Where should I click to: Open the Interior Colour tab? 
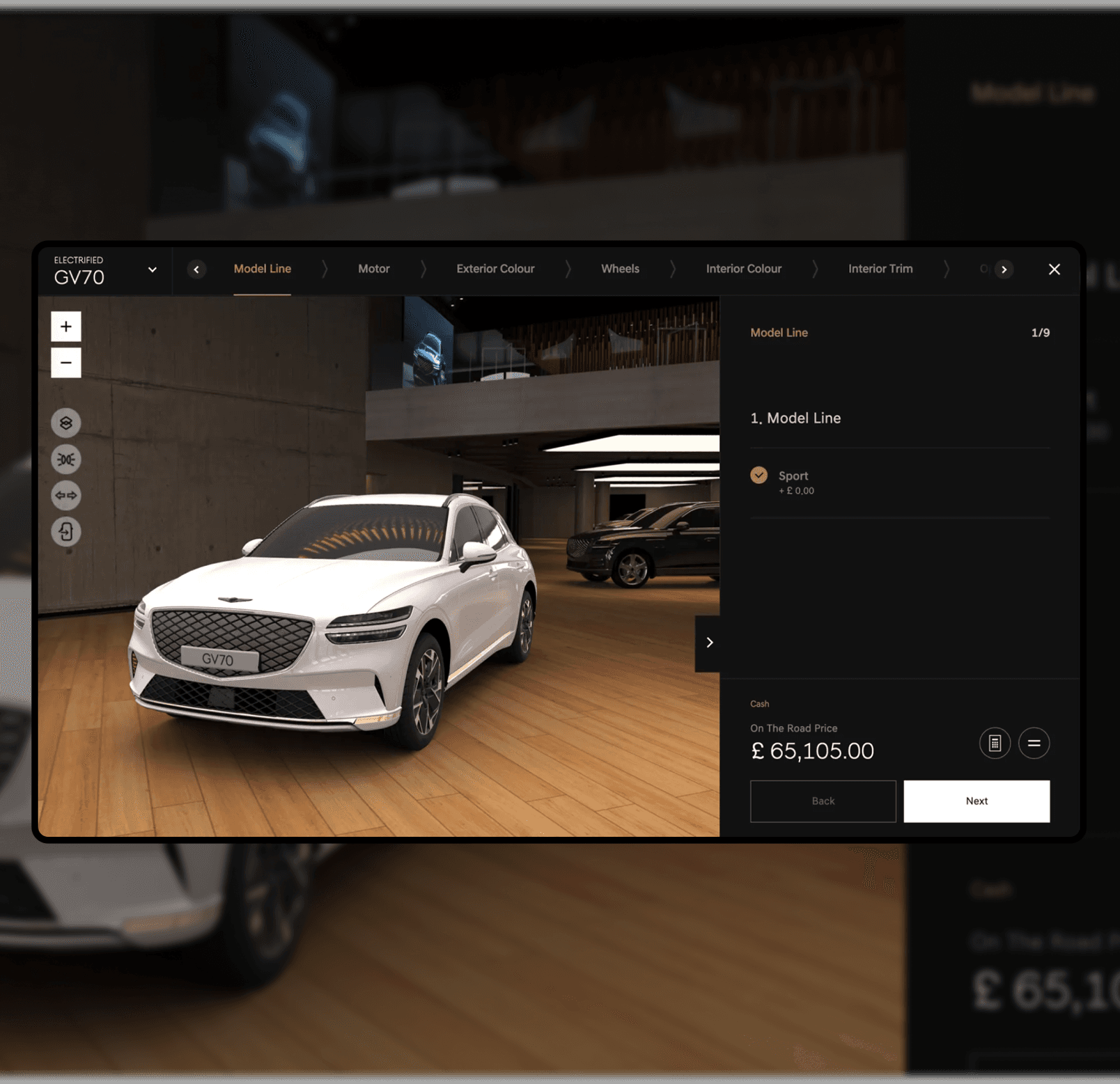point(744,269)
